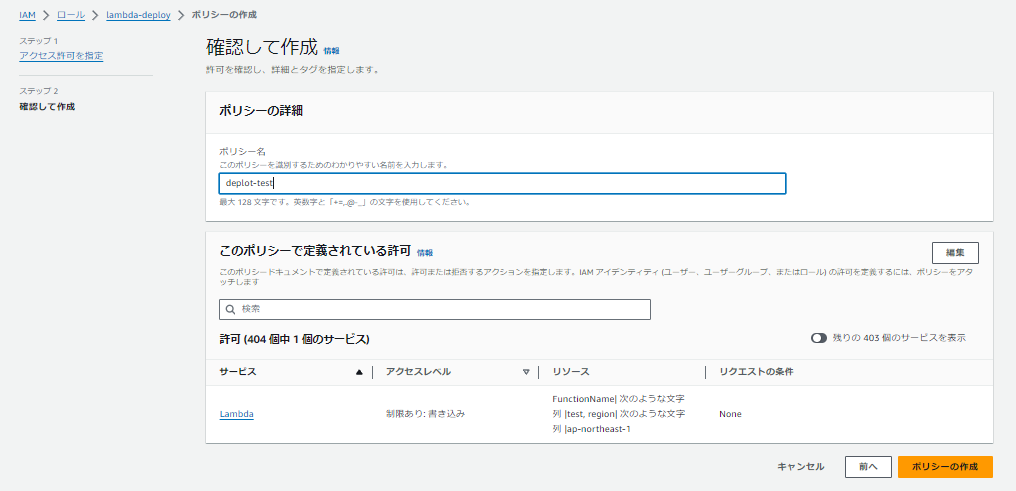The height and width of the screenshot is (491, 1016).
Task: Click the magnifier icon in search box
Action: pyautogui.click(x=231, y=310)
